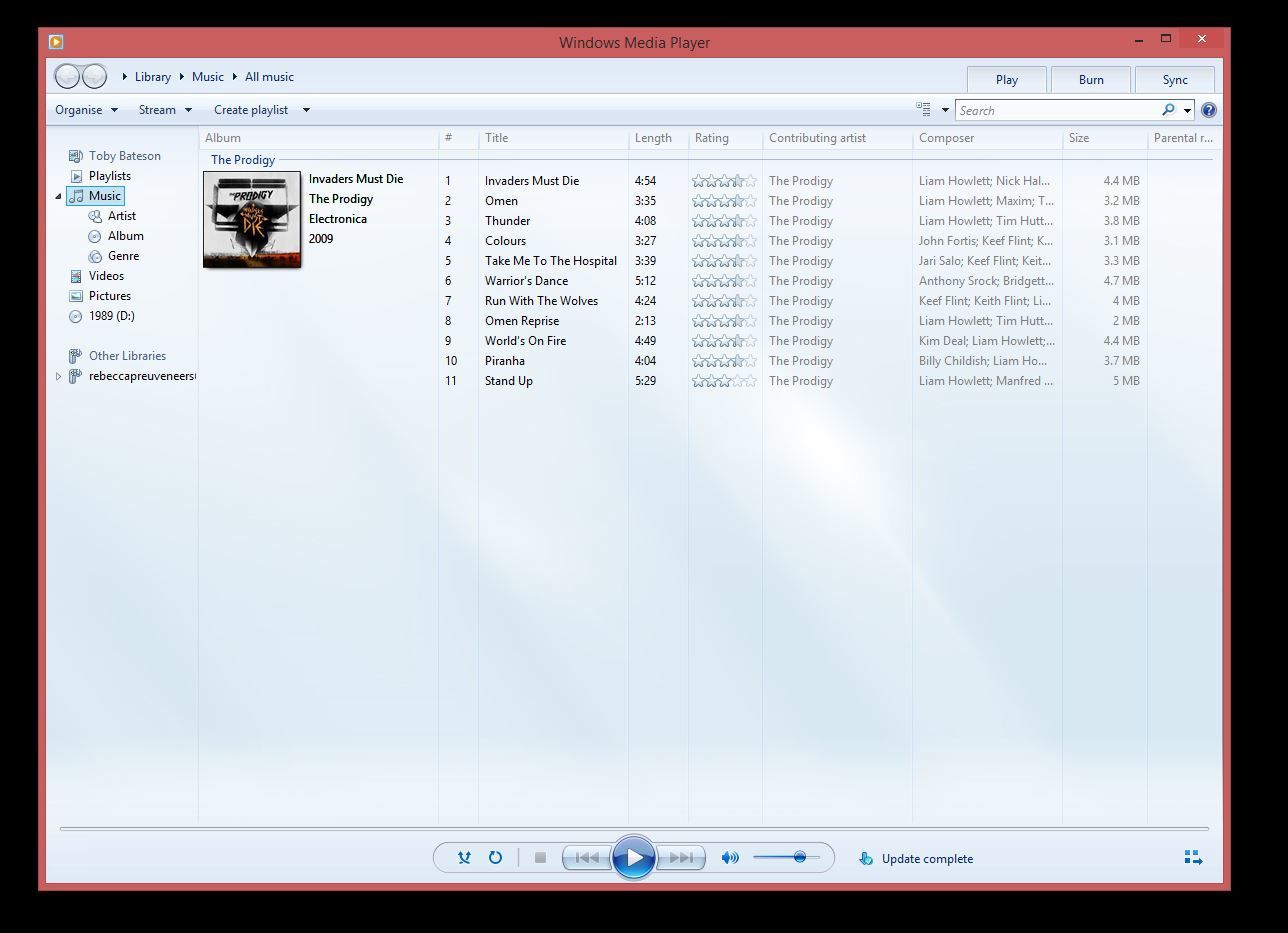Toggle shuffle playback
Viewport: 1288px width, 933px height.
pyautogui.click(x=463, y=857)
